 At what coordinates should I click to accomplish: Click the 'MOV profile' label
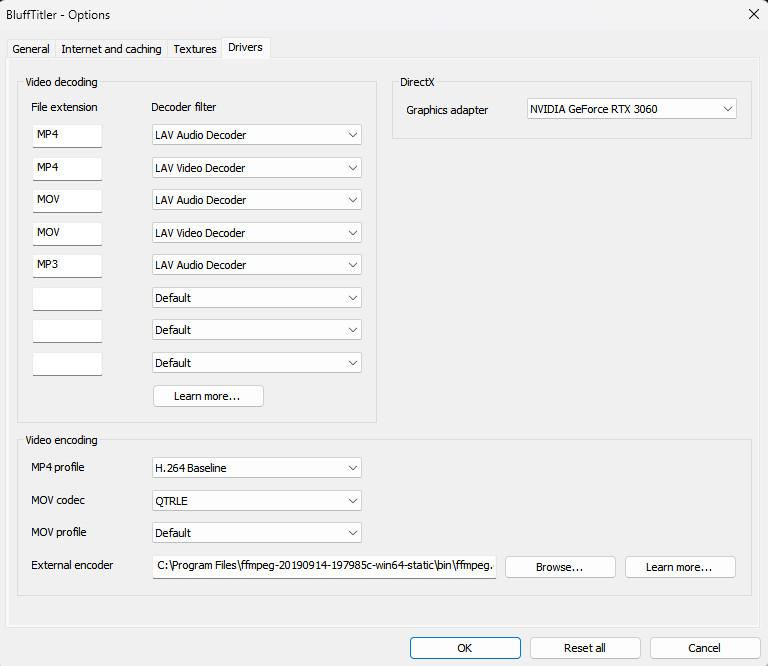[x=59, y=532]
